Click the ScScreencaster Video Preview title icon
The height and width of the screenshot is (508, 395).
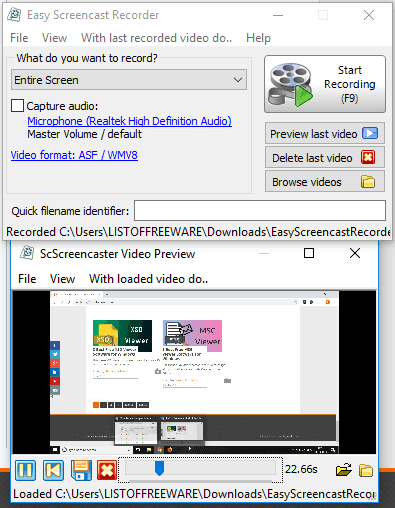pos(27,253)
